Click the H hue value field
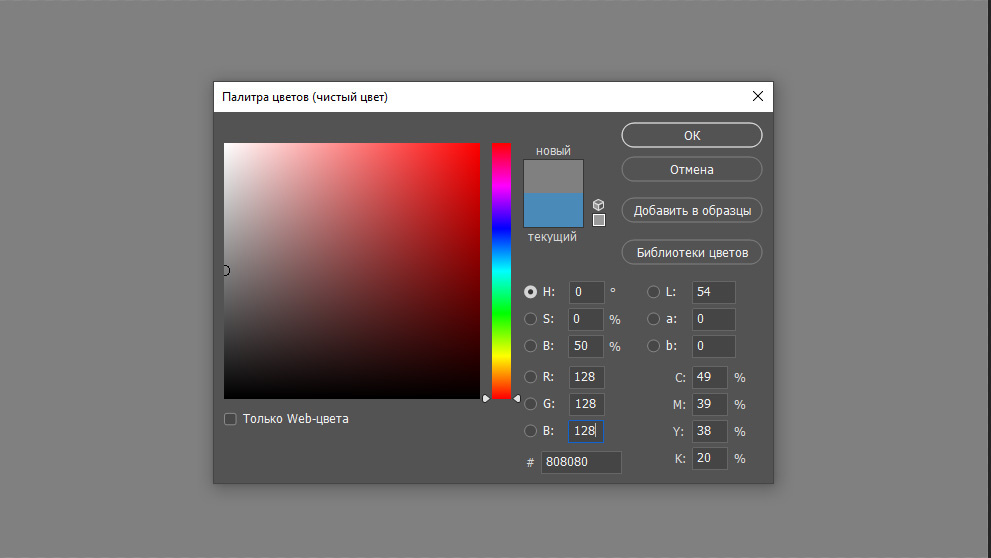The image size is (991, 558). coord(587,292)
